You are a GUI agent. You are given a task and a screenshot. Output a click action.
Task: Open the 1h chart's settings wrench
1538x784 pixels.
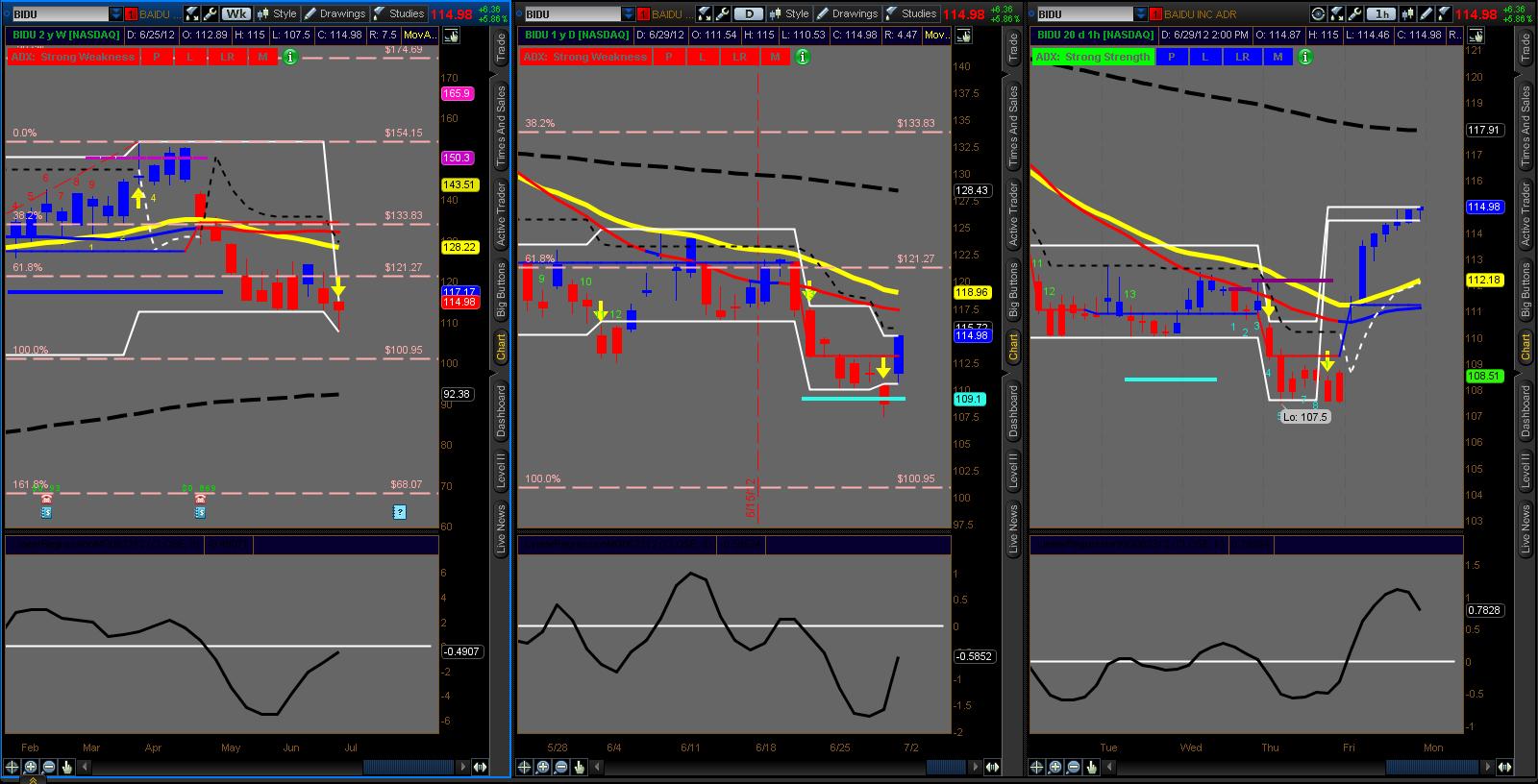[x=1352, y=13]
